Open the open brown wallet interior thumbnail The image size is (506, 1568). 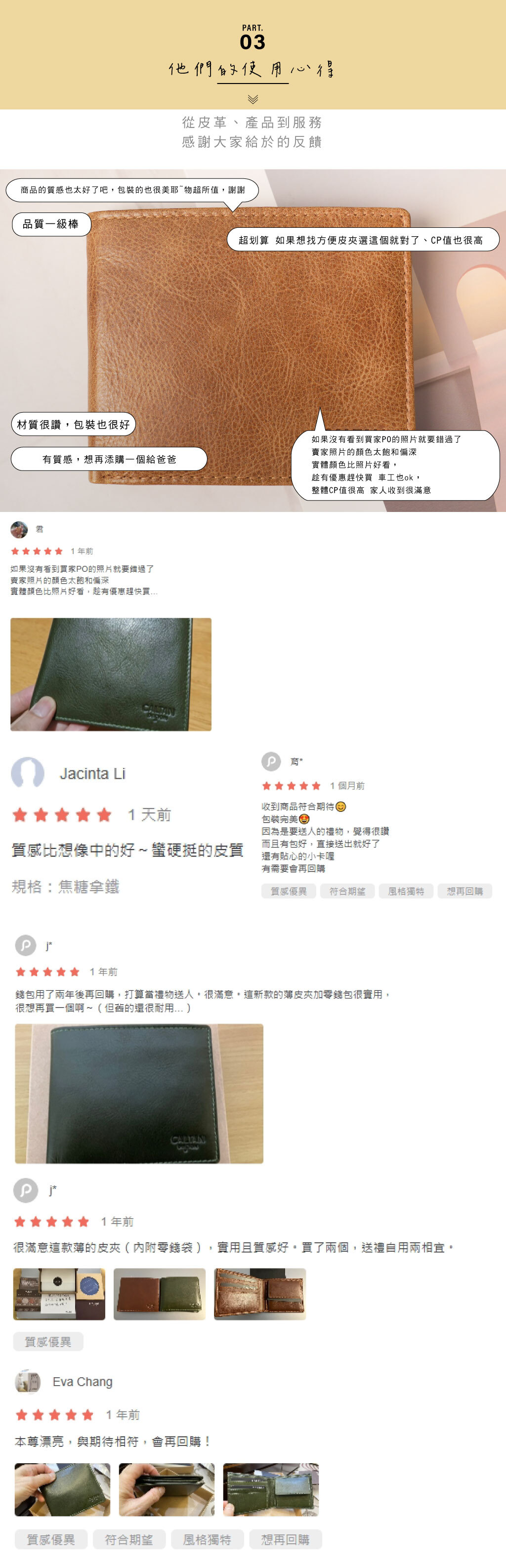(260, 1294)
